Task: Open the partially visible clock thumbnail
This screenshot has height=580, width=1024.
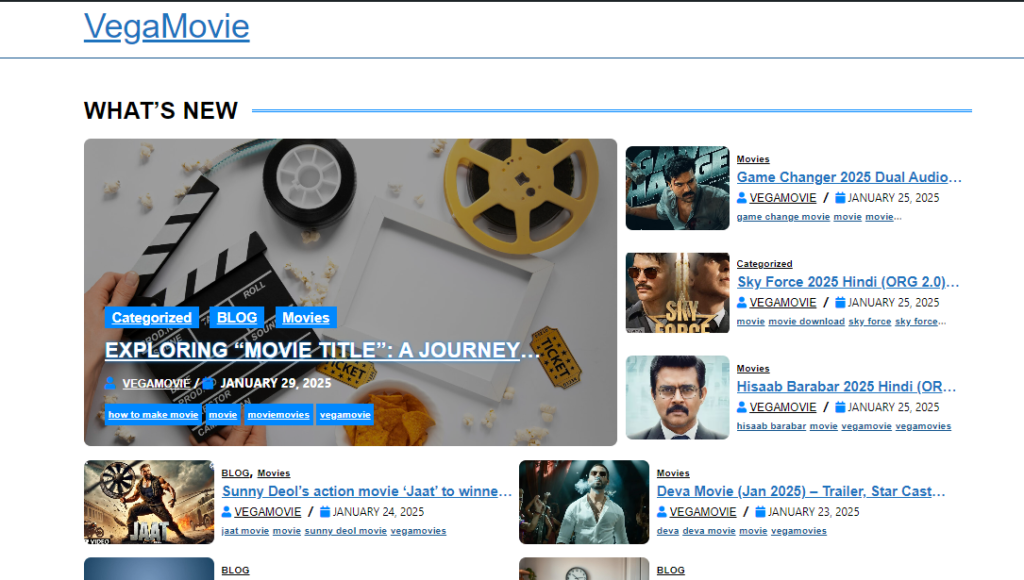Action: tap(584, 569)
